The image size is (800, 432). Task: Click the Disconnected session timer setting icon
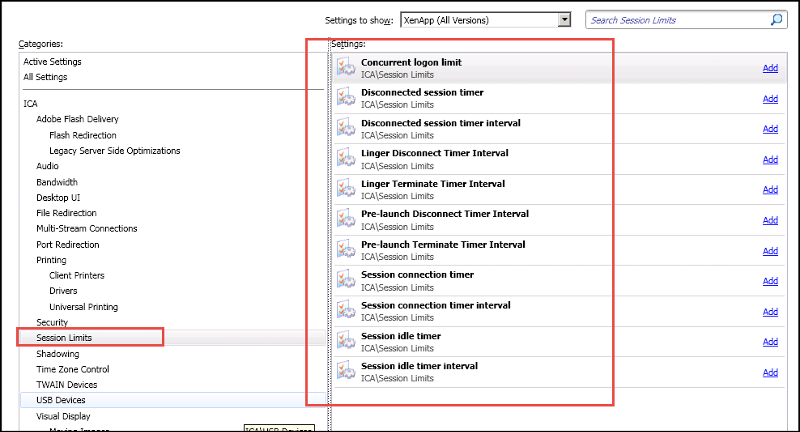pyautogui.click(x=346, y=97)
